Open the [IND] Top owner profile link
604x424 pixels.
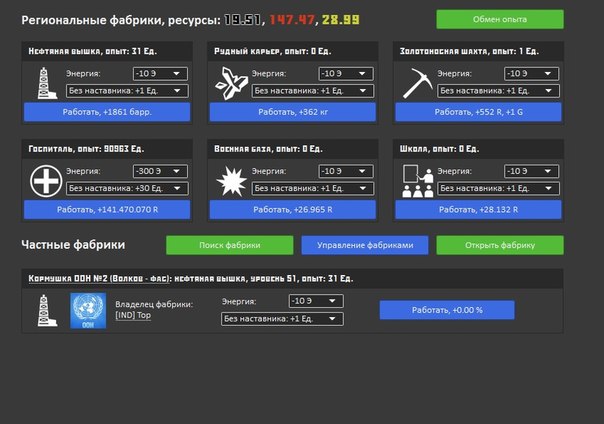click(133, 315)
